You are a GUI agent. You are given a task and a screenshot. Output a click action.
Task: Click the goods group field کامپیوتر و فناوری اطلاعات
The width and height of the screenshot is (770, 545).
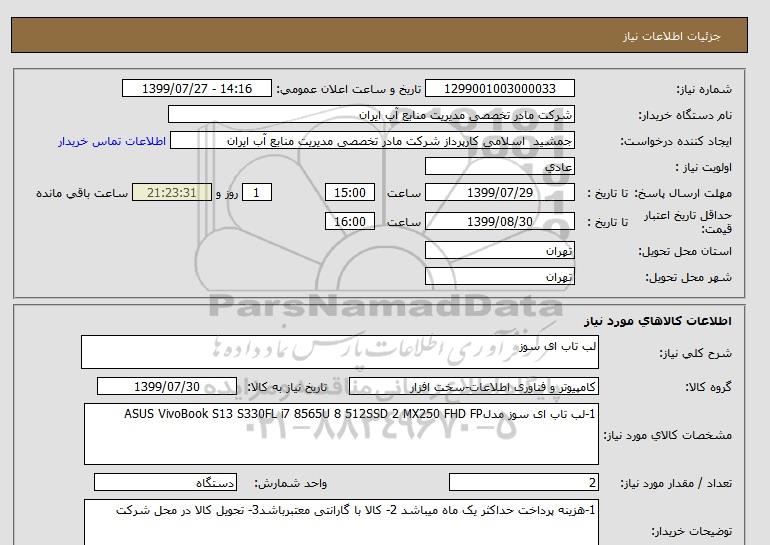(x=473, y=386)
